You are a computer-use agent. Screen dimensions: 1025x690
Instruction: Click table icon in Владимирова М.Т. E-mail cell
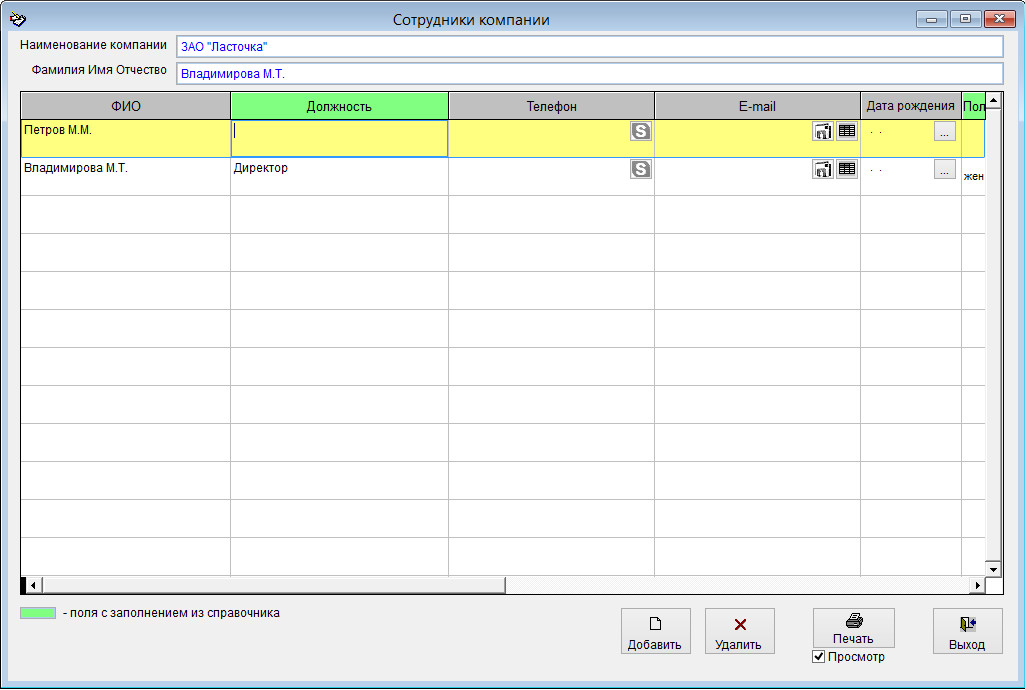847,169
